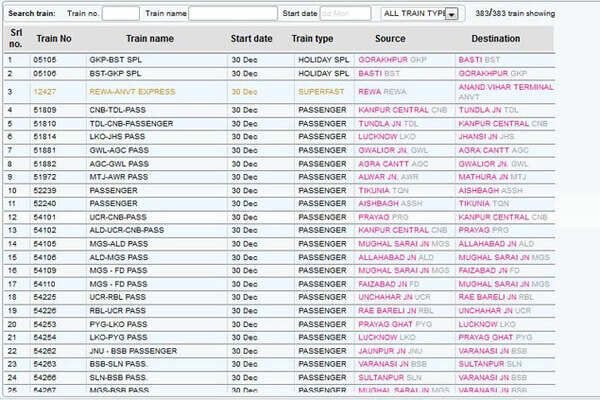
Task: Open MATHURA JN destination station link
Action: tap(482, 176)
